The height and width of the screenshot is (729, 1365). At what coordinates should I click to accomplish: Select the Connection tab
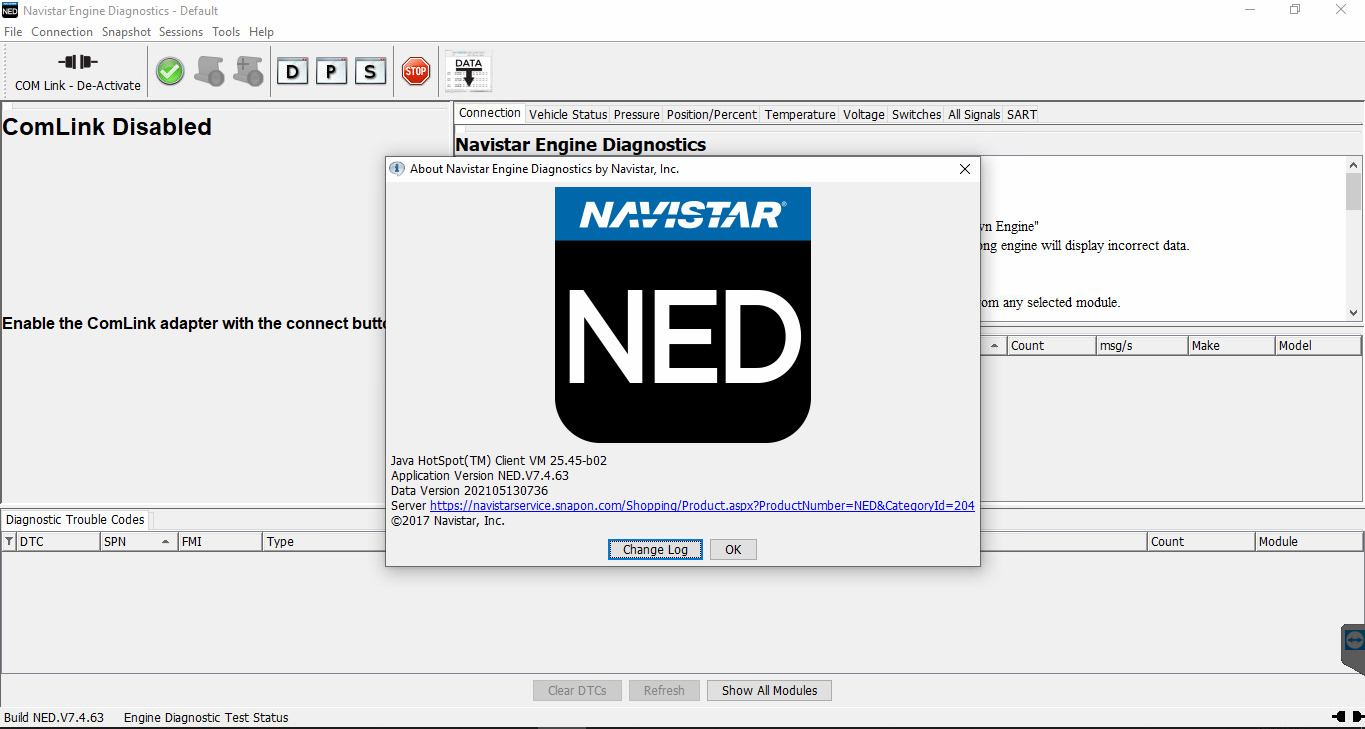[x=490, y=113]
